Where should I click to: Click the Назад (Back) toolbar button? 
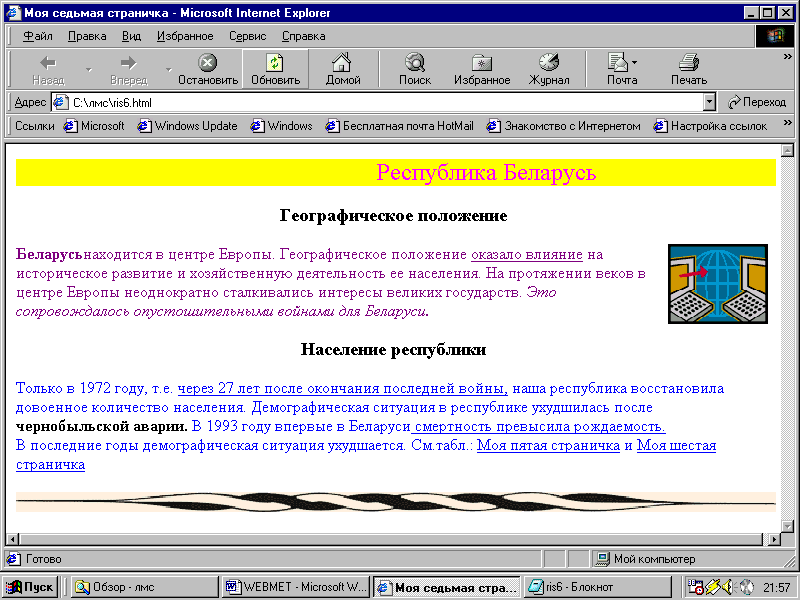click(48, 69)
